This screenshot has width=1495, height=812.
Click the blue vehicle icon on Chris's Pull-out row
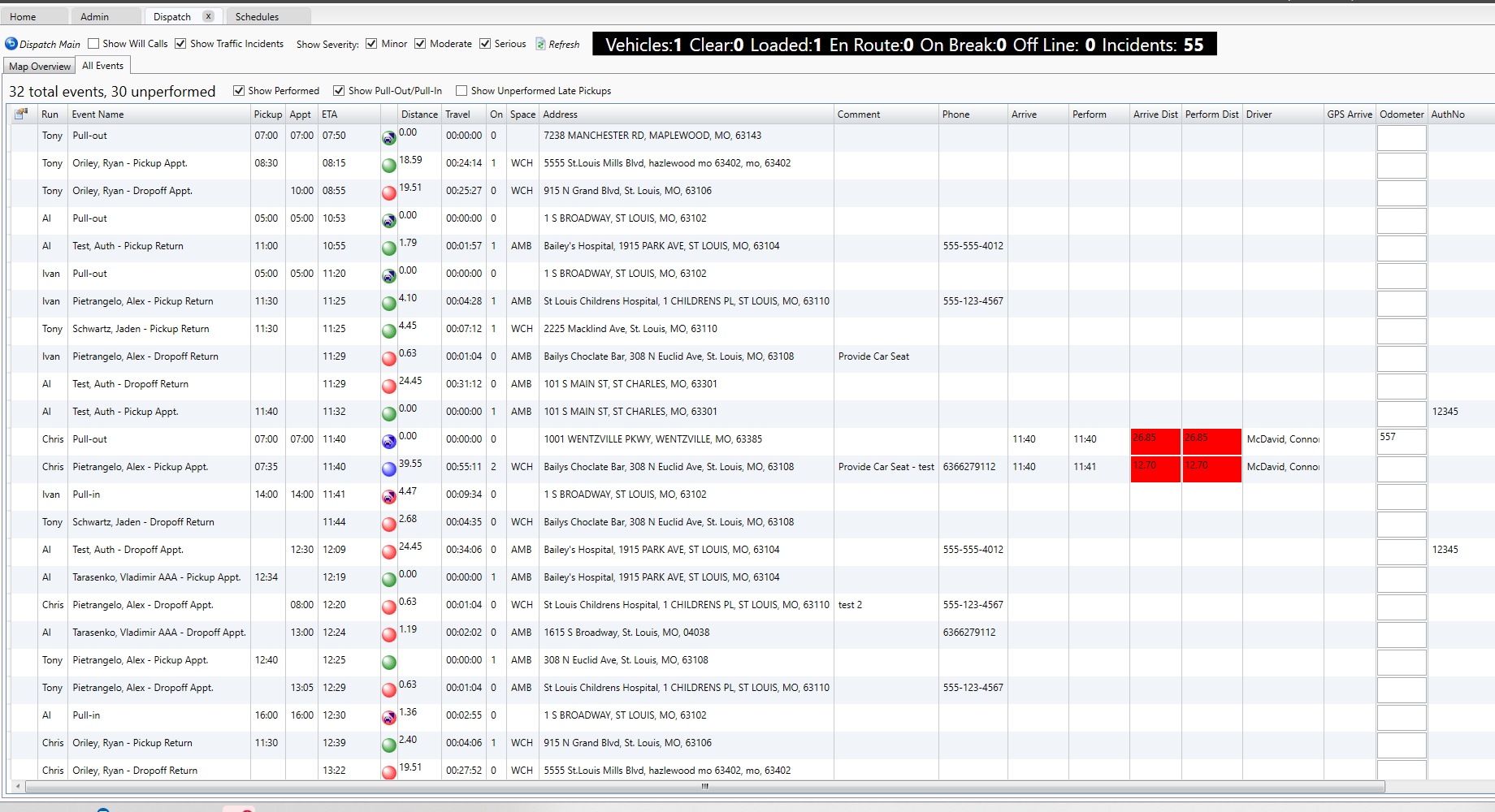(x=389, y=442)
